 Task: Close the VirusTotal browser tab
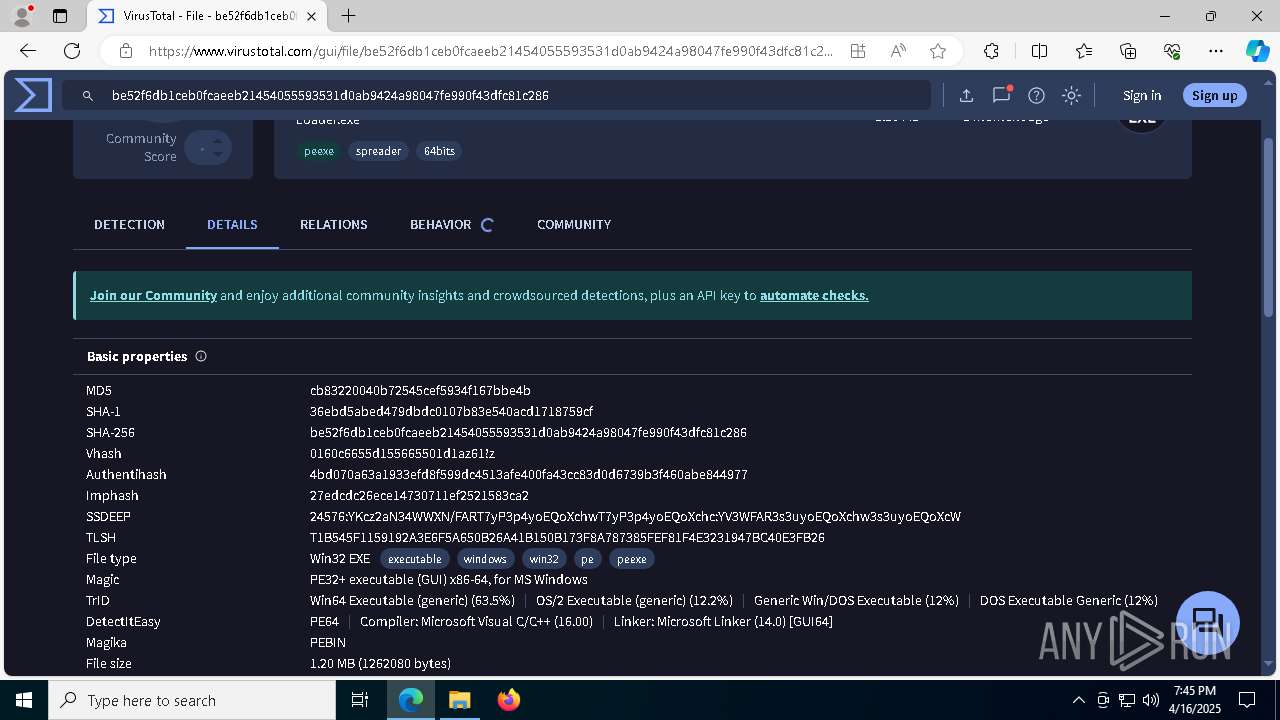click(312, 16)
